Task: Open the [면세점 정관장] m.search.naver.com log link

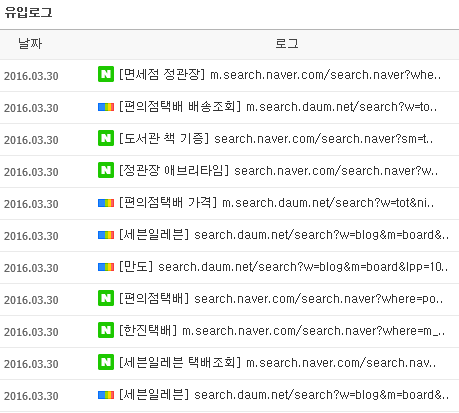Action: [x=280, y=74]
